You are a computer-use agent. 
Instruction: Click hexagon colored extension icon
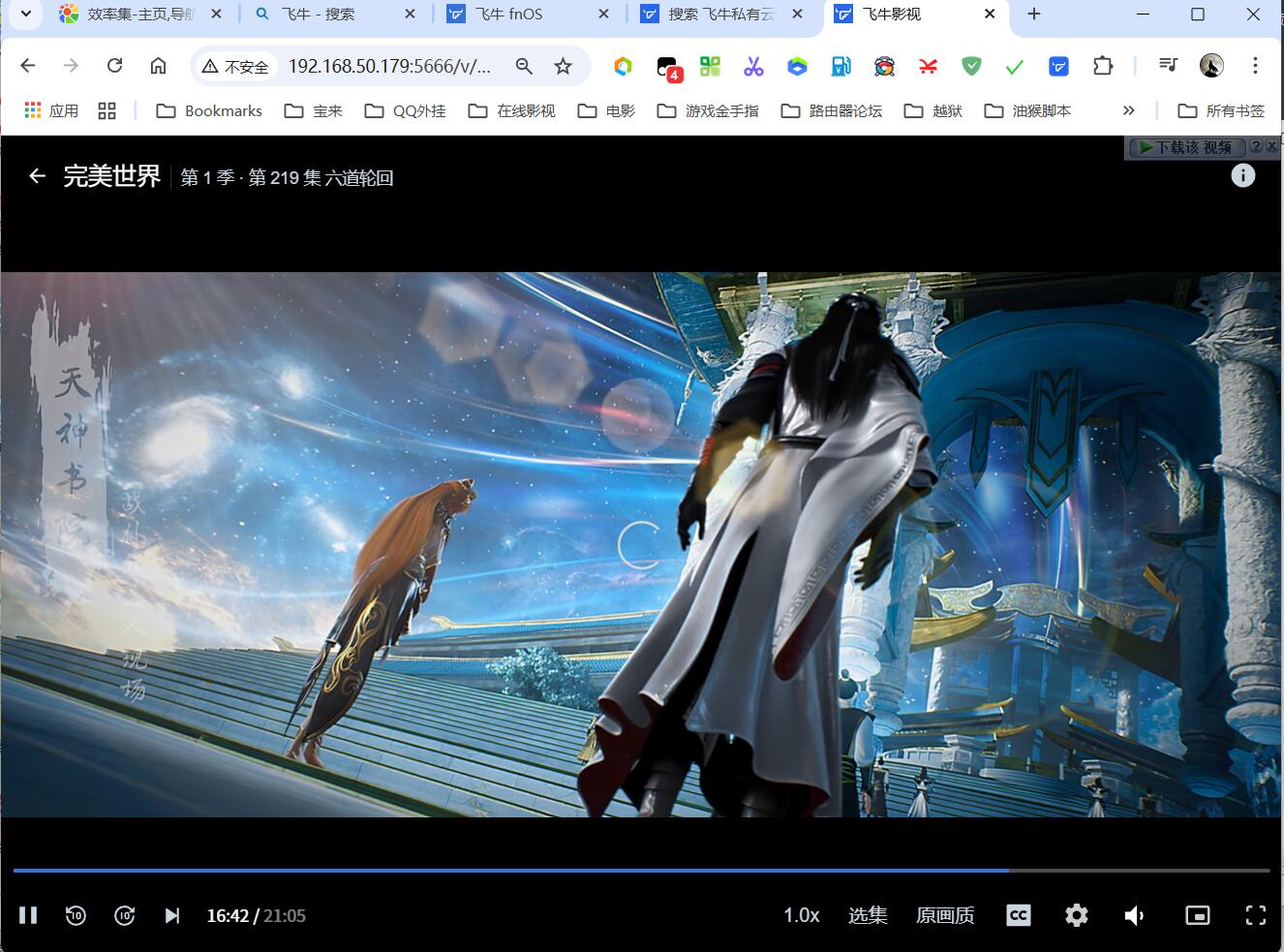[x=624, y=66]
